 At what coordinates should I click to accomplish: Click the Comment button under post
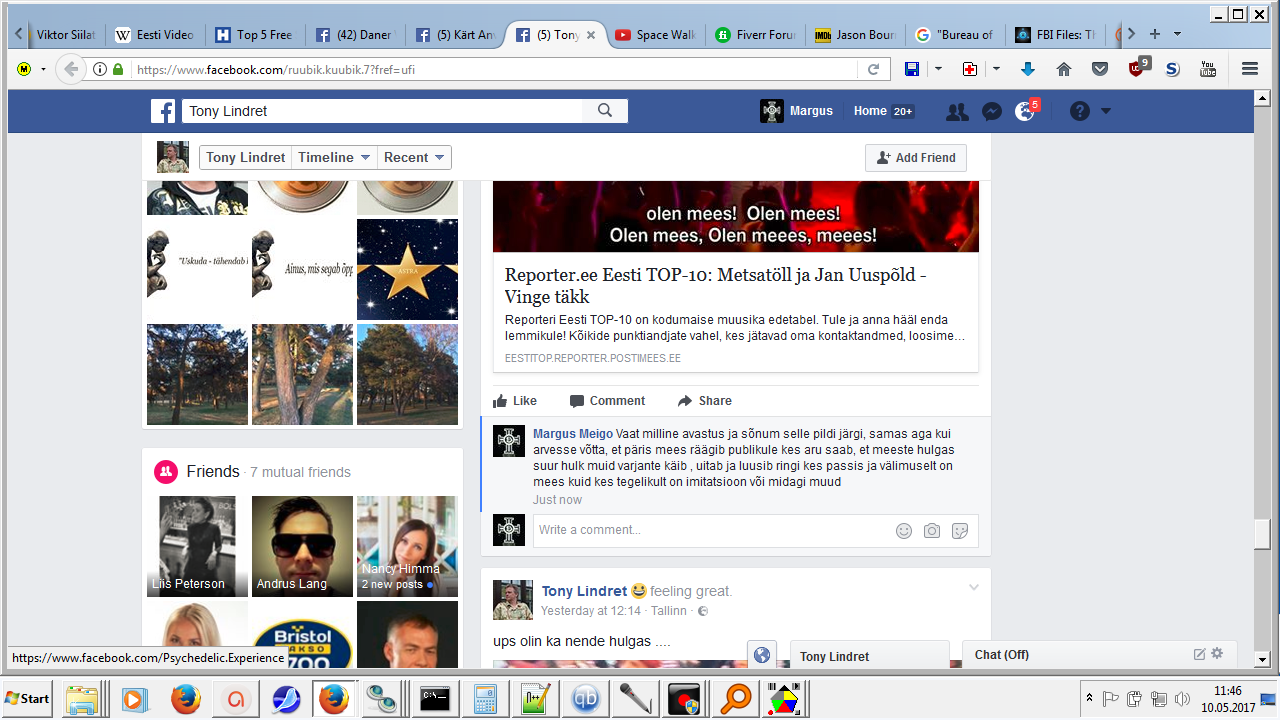point(607,401)
